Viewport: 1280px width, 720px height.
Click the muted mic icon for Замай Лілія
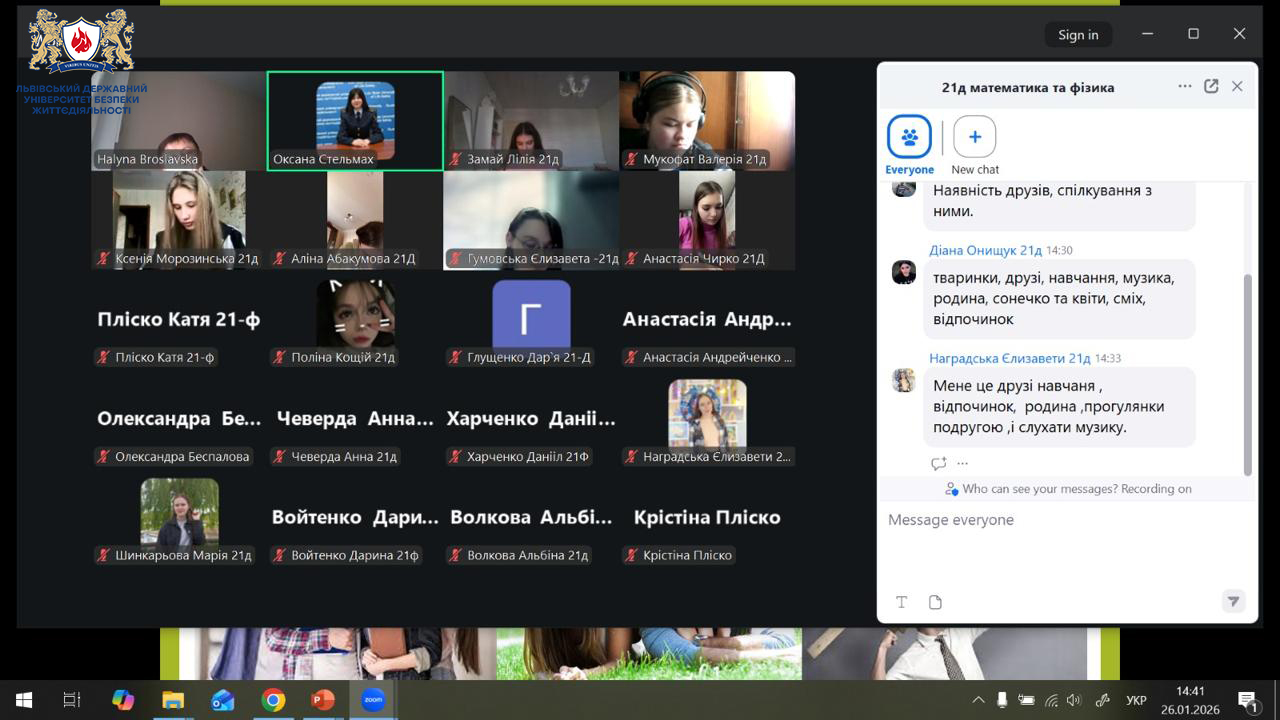(456, 159)
